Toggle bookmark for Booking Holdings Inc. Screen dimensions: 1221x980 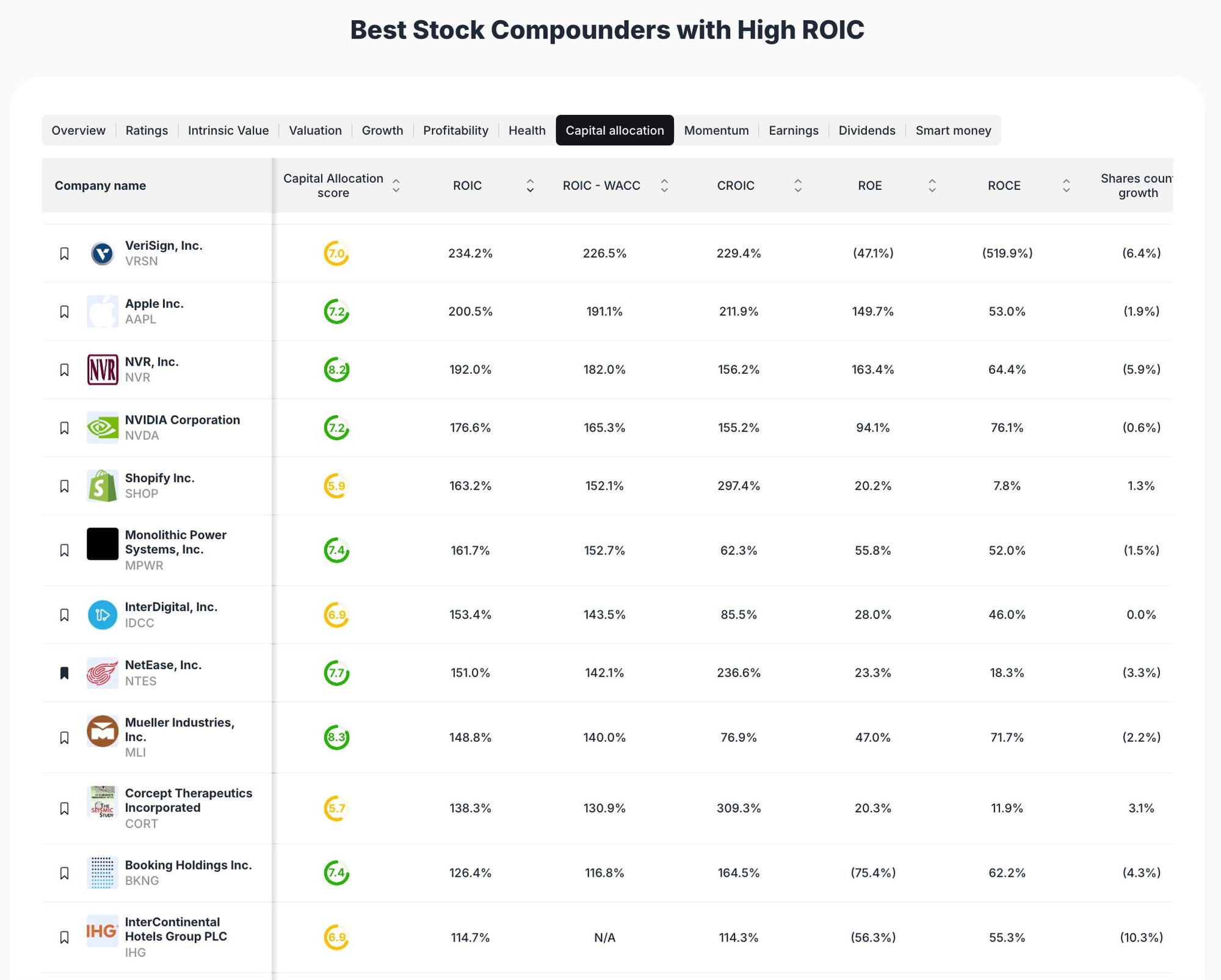pyautogui.click(x=64, y=873)
